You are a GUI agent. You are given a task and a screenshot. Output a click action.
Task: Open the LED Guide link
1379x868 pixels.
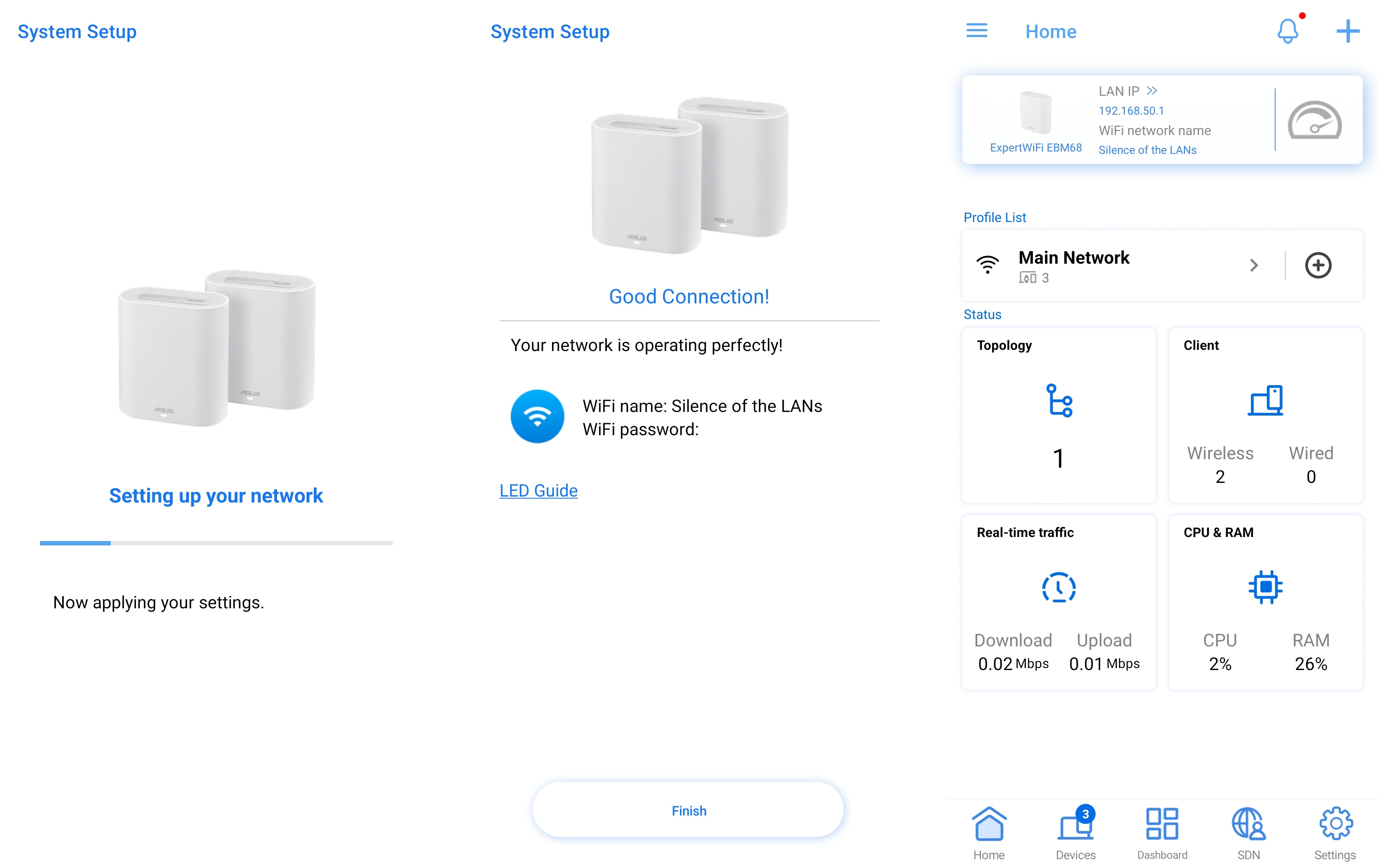click(x=538, y=491)
